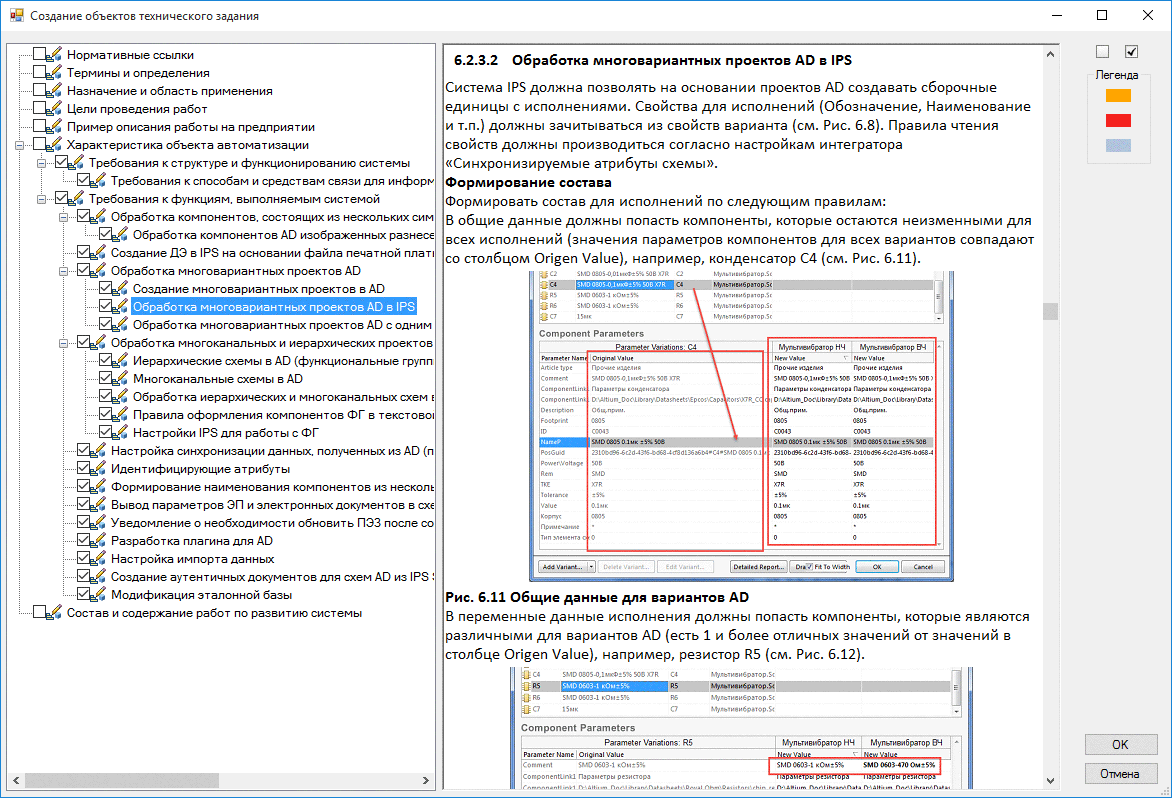Click the icon beside 'Модификация эталонной базы'
This screenshot has height=798, width=1172.
[100, 595]
